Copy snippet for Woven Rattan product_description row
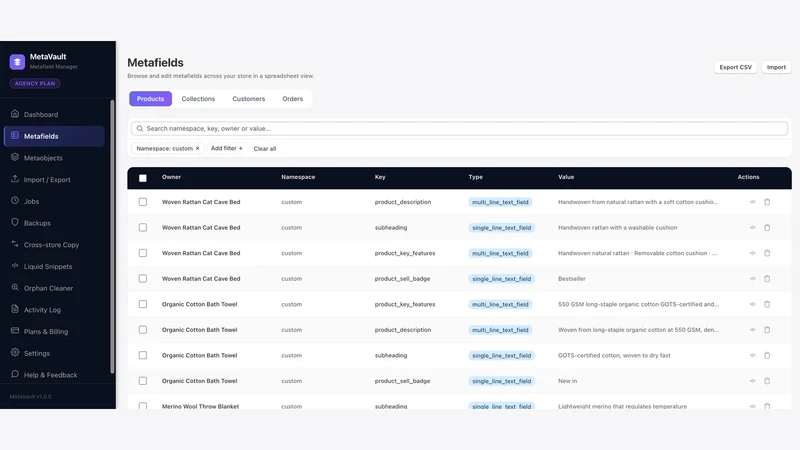This screenshot has width=800, height=450. [x=752, y=202]
